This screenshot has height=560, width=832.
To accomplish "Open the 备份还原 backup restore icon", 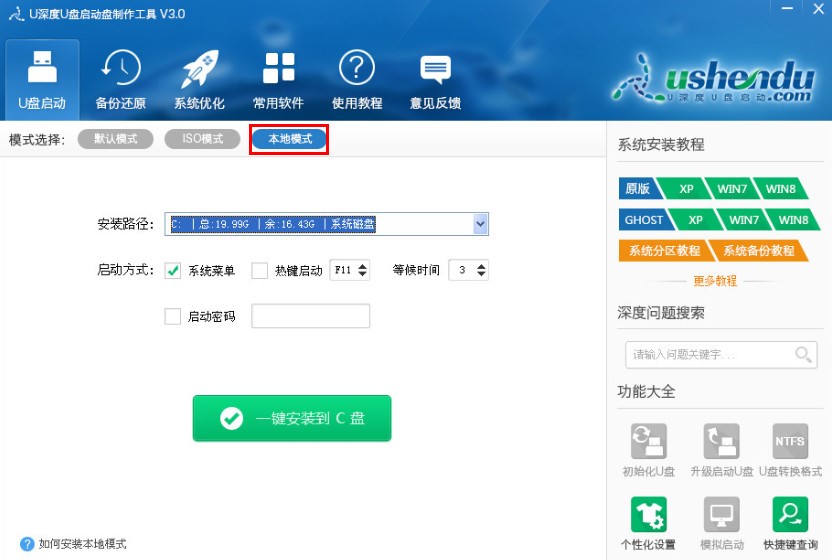I will coord(120,68).
